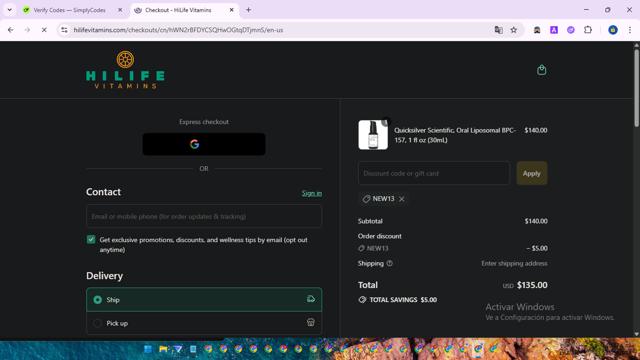Open the translate page icon in address bar
Image resolution: width=640 pixels, height=360 pixels.
(498, 30)
